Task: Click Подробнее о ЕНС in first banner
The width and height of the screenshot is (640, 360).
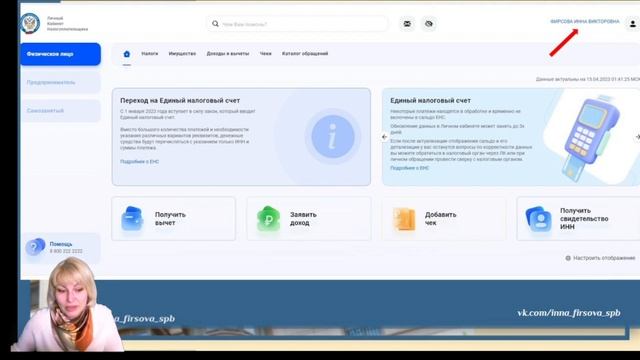Action: [140, 162]
